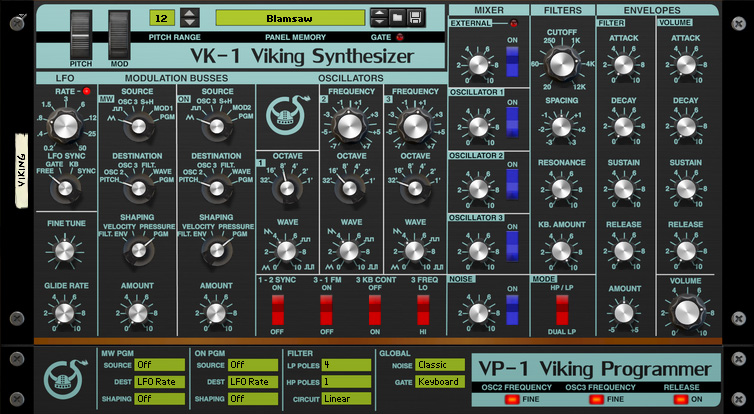This screenshot has height=414, width=754.
Task: Open the MW PGM Source dropdown
Action: (160, 365)
